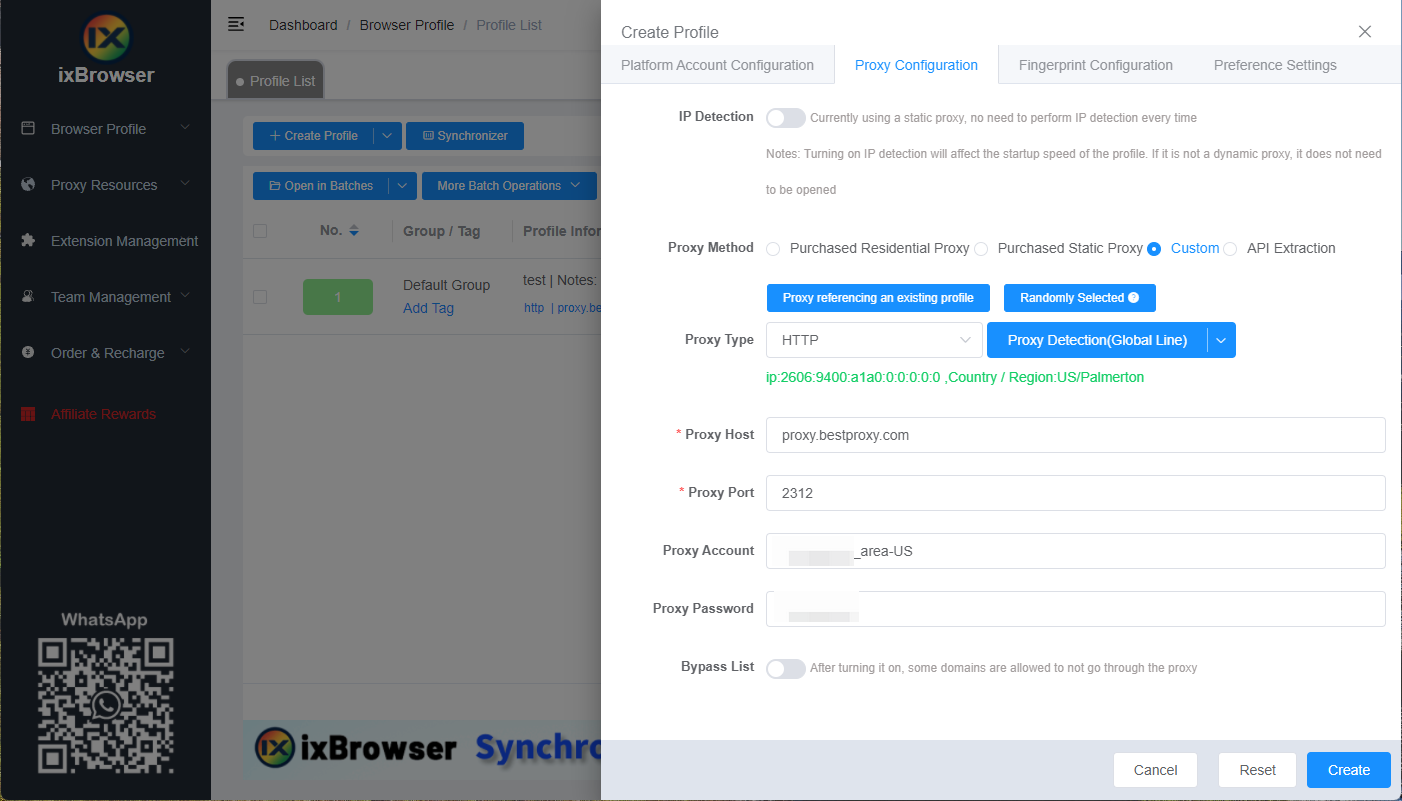Enable the Bypass List switch

point(786,668)
